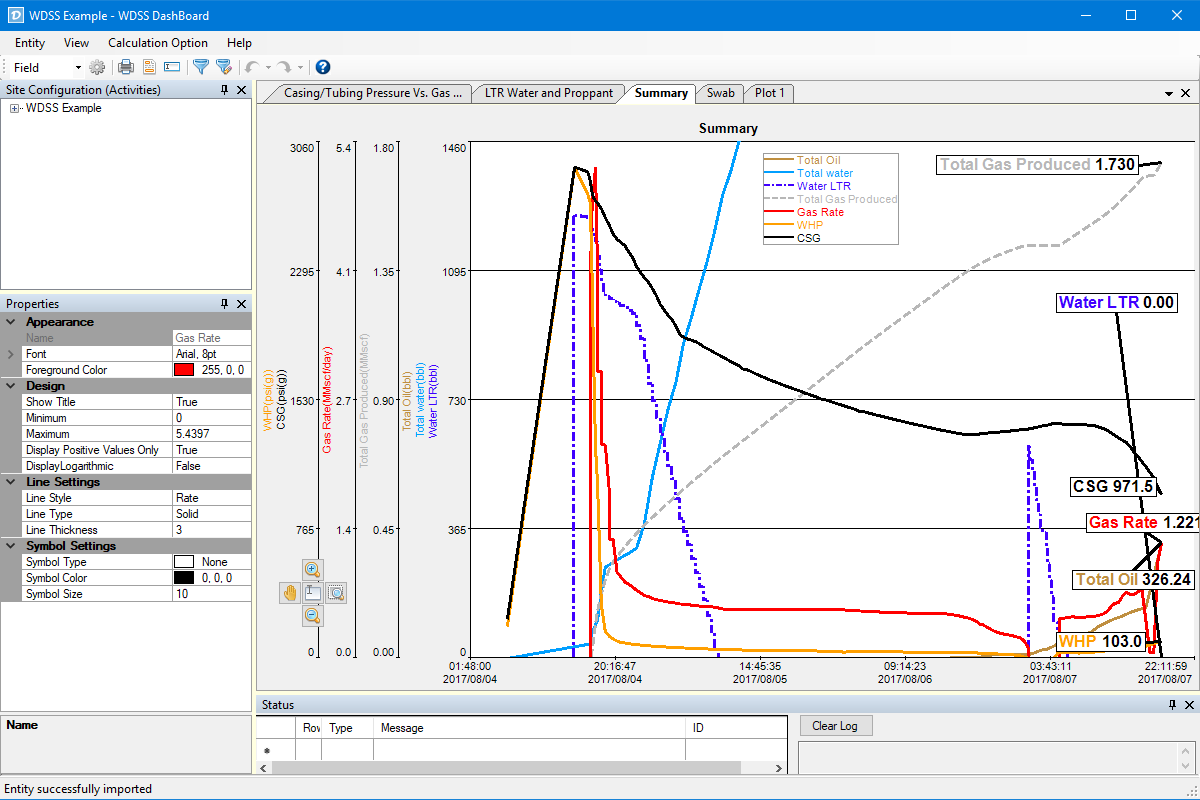Click the red Foreground Color swatch
Image resolution: width=1200 pixels, height=800 pixels.
tap(184, 370)
